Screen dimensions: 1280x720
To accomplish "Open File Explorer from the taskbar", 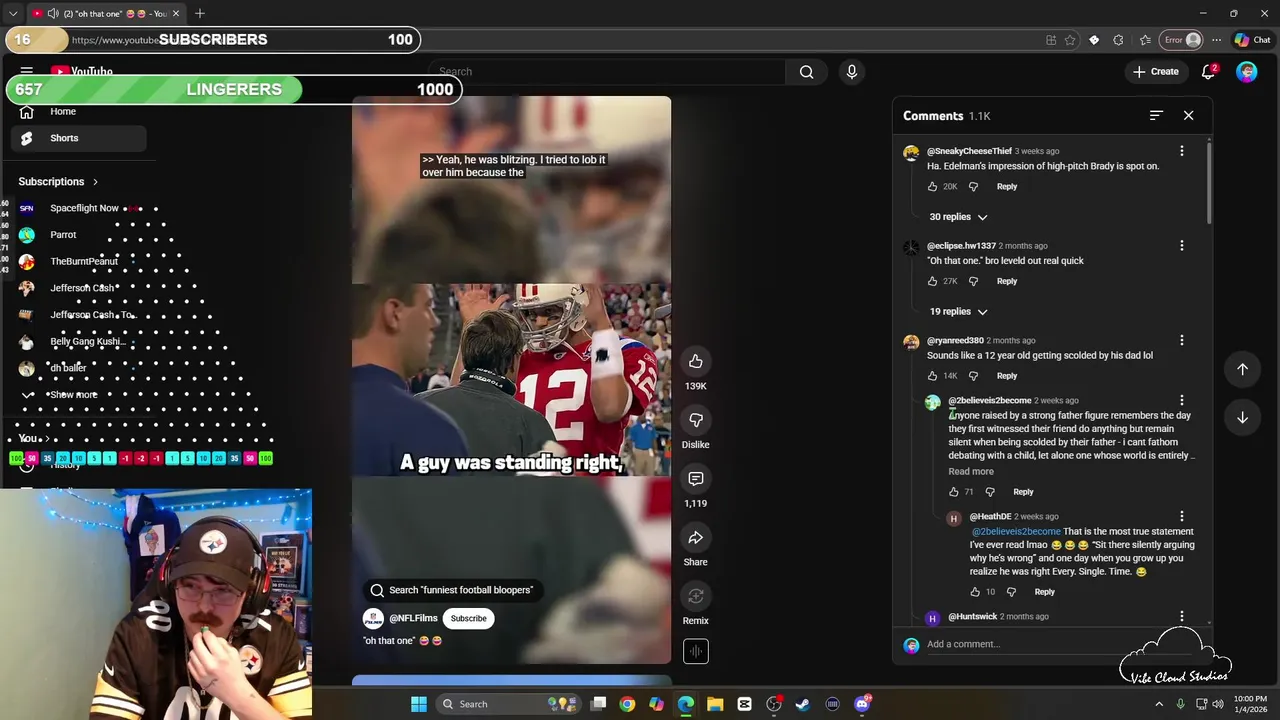I will (715, 704).
